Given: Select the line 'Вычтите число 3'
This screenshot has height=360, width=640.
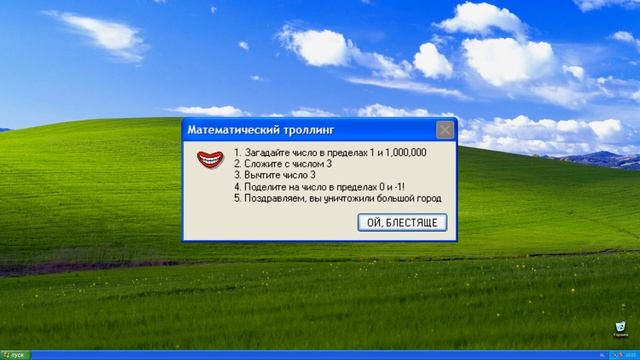Looking at the screenshot, I should [275, 175].
